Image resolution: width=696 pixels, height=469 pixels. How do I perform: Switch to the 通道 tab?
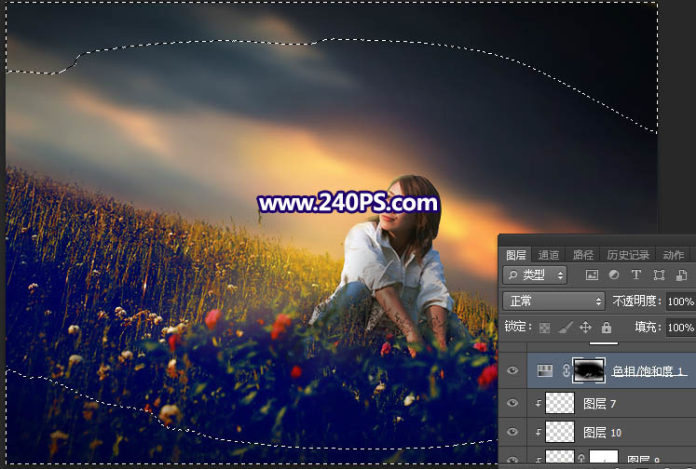[x=549, y=255]
